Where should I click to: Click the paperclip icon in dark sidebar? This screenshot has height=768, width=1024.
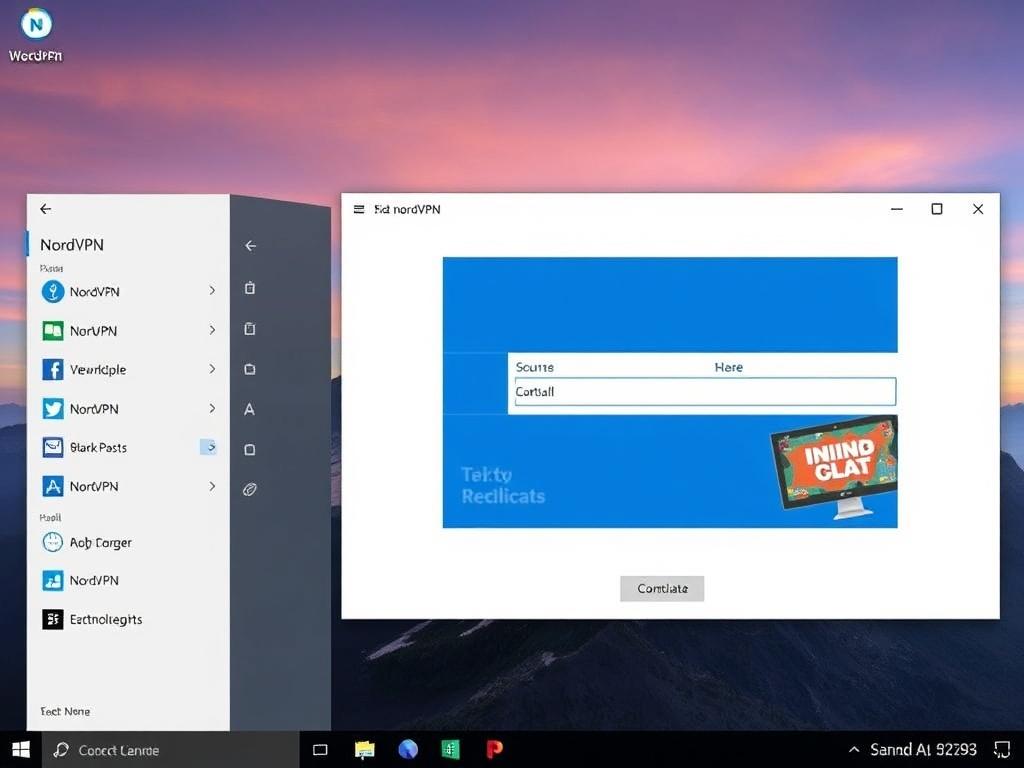pyautogui.click(x=249, y=489)
